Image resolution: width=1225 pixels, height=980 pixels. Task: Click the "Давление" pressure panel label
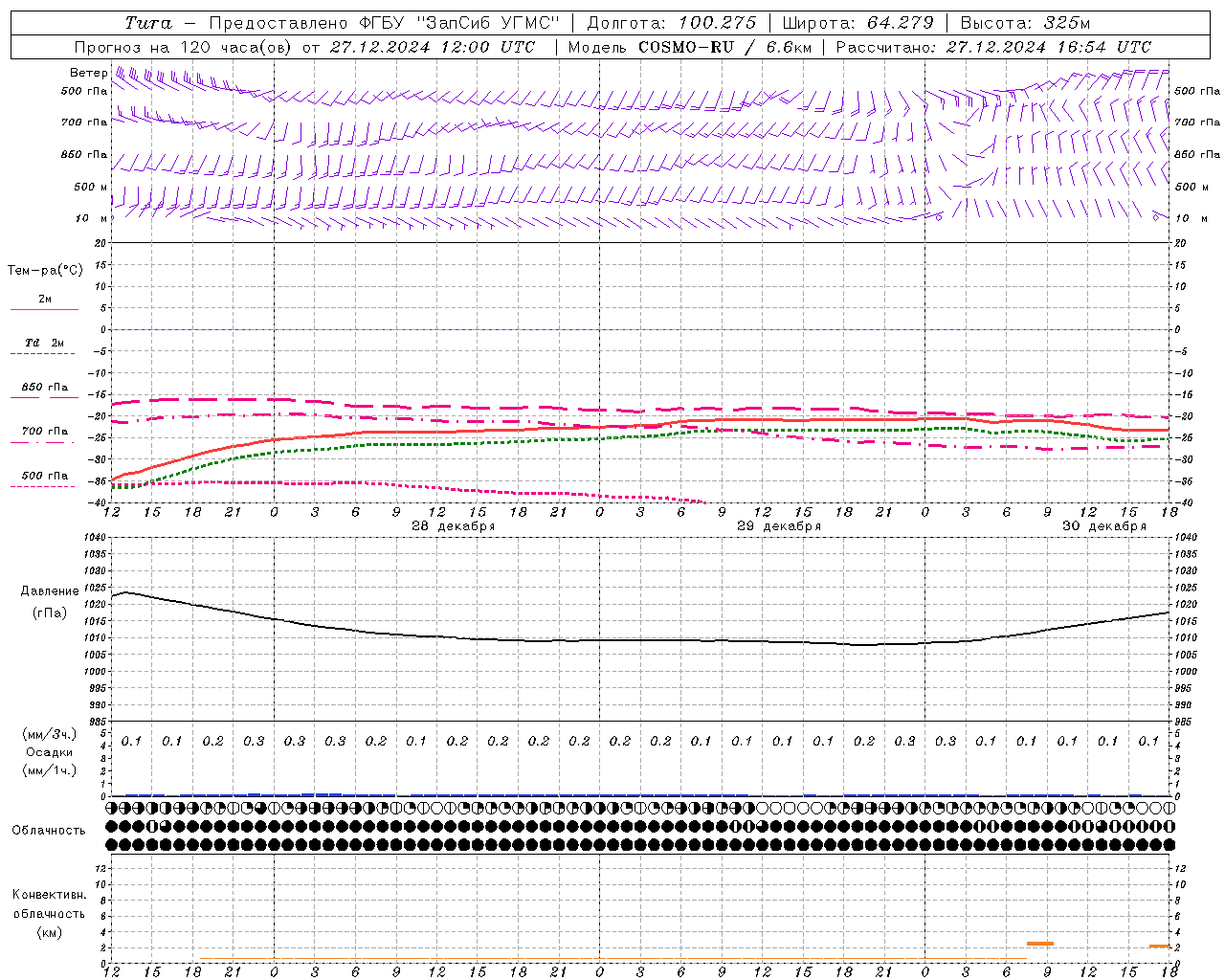coord(49,591)
